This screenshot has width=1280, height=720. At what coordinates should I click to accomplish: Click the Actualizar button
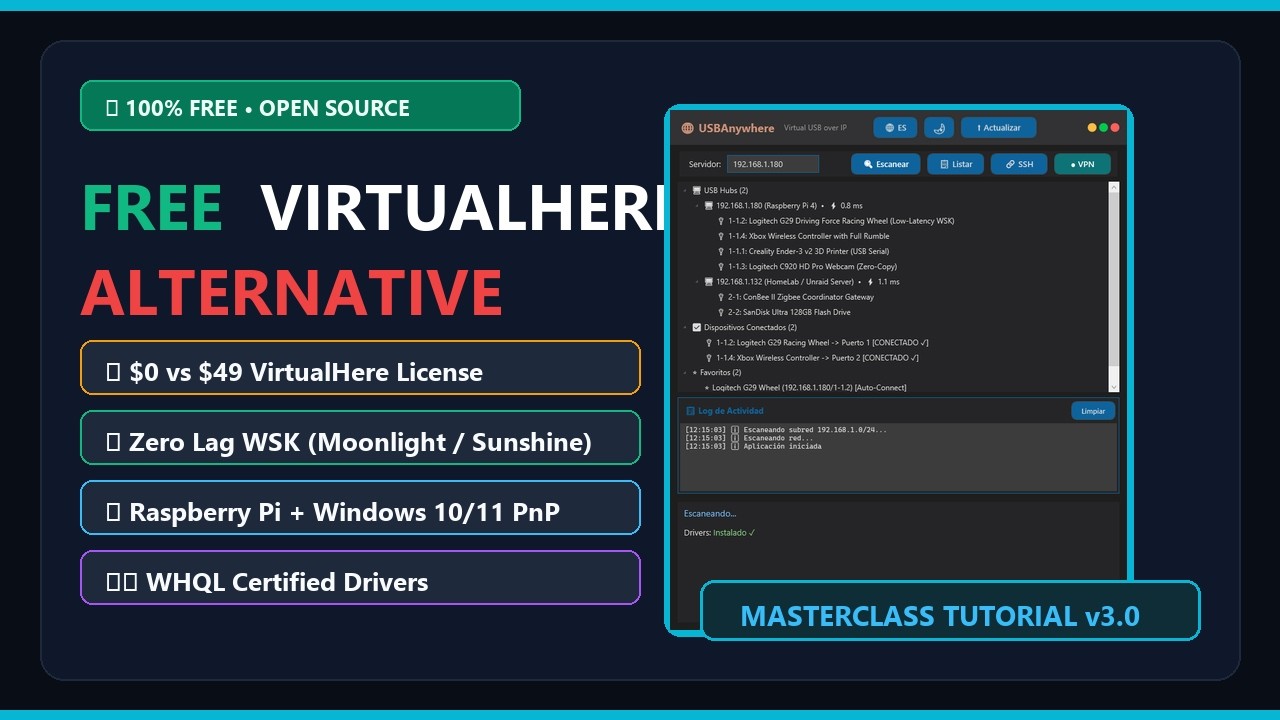click(998, 128)
